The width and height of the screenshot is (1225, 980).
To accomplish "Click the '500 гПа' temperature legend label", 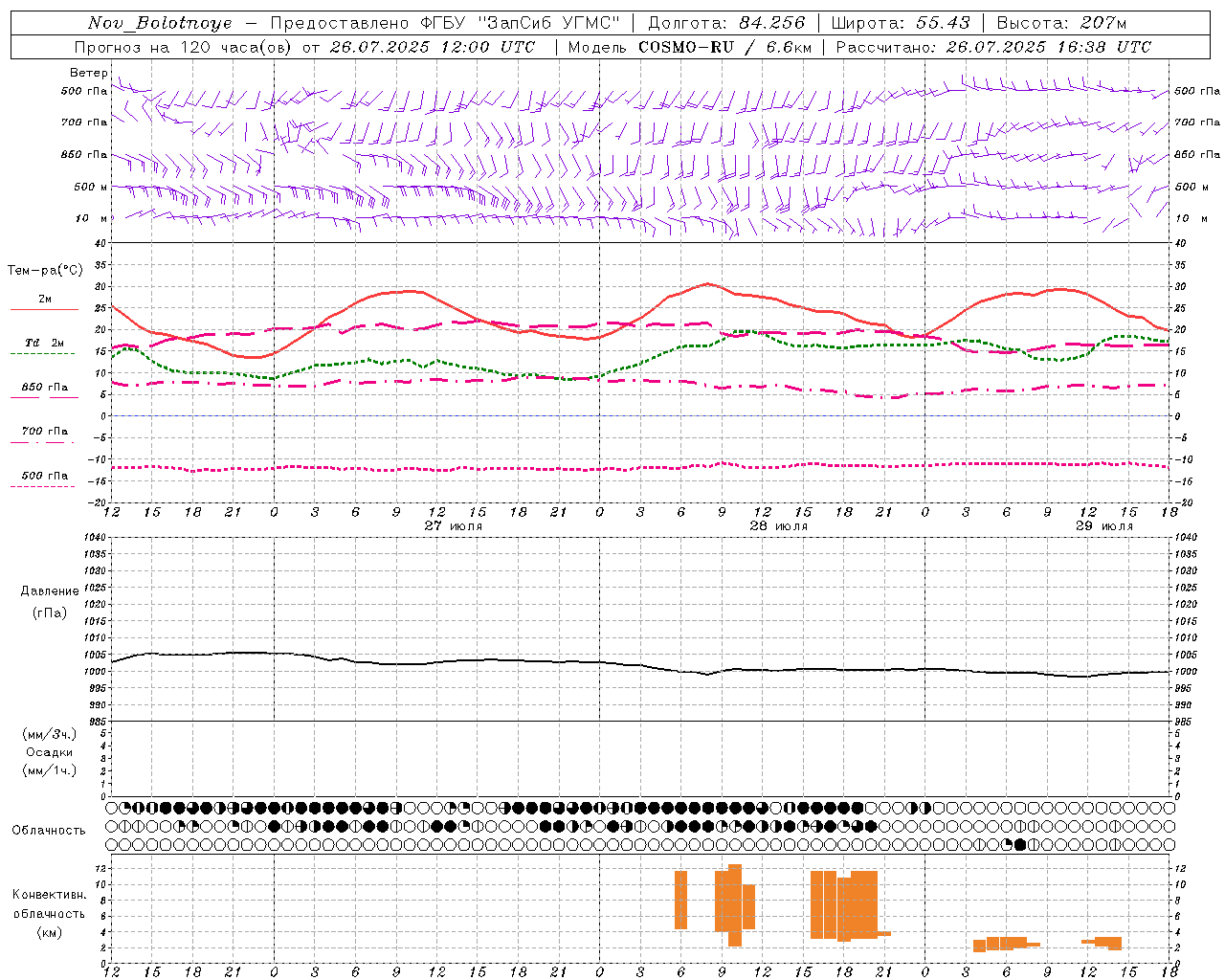I will (x=45, y=476).
